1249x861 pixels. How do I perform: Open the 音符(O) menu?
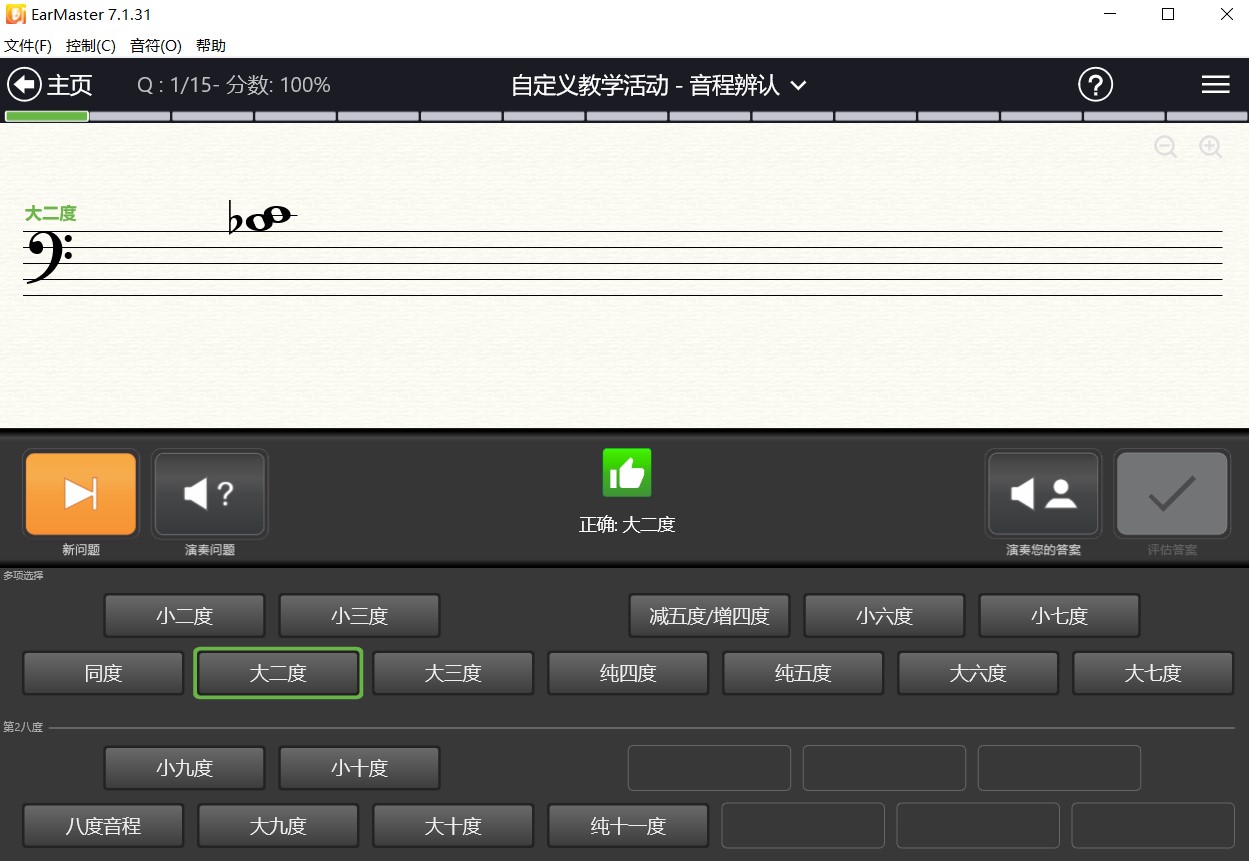(154, 45)
